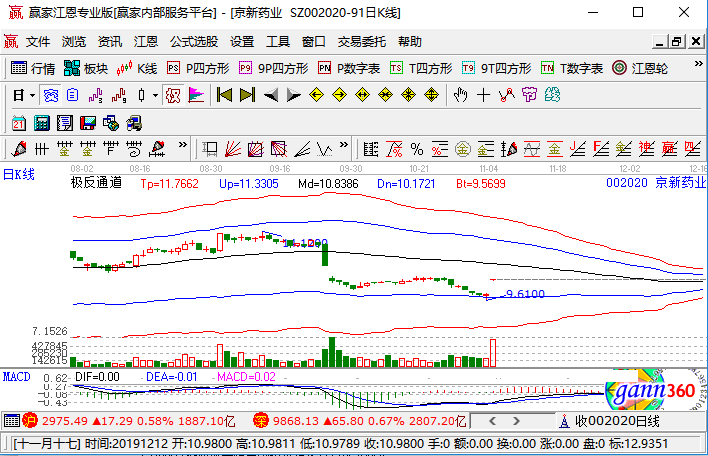Select the square measurement box tool
The height and width of the screenshot is (456, 708).
(x=210, y=149)
